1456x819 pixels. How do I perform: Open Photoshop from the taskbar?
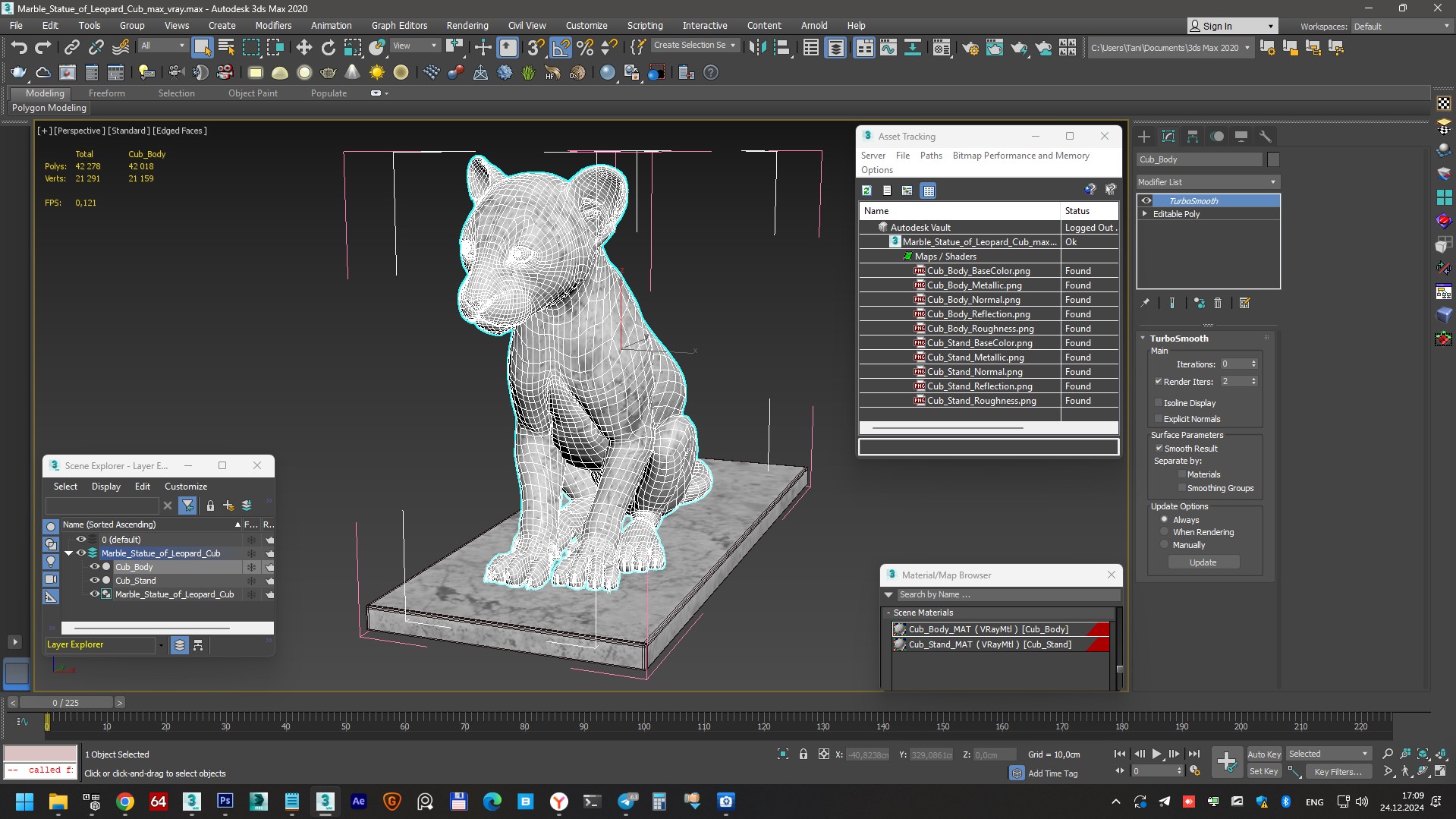click(x=225, y=802)
